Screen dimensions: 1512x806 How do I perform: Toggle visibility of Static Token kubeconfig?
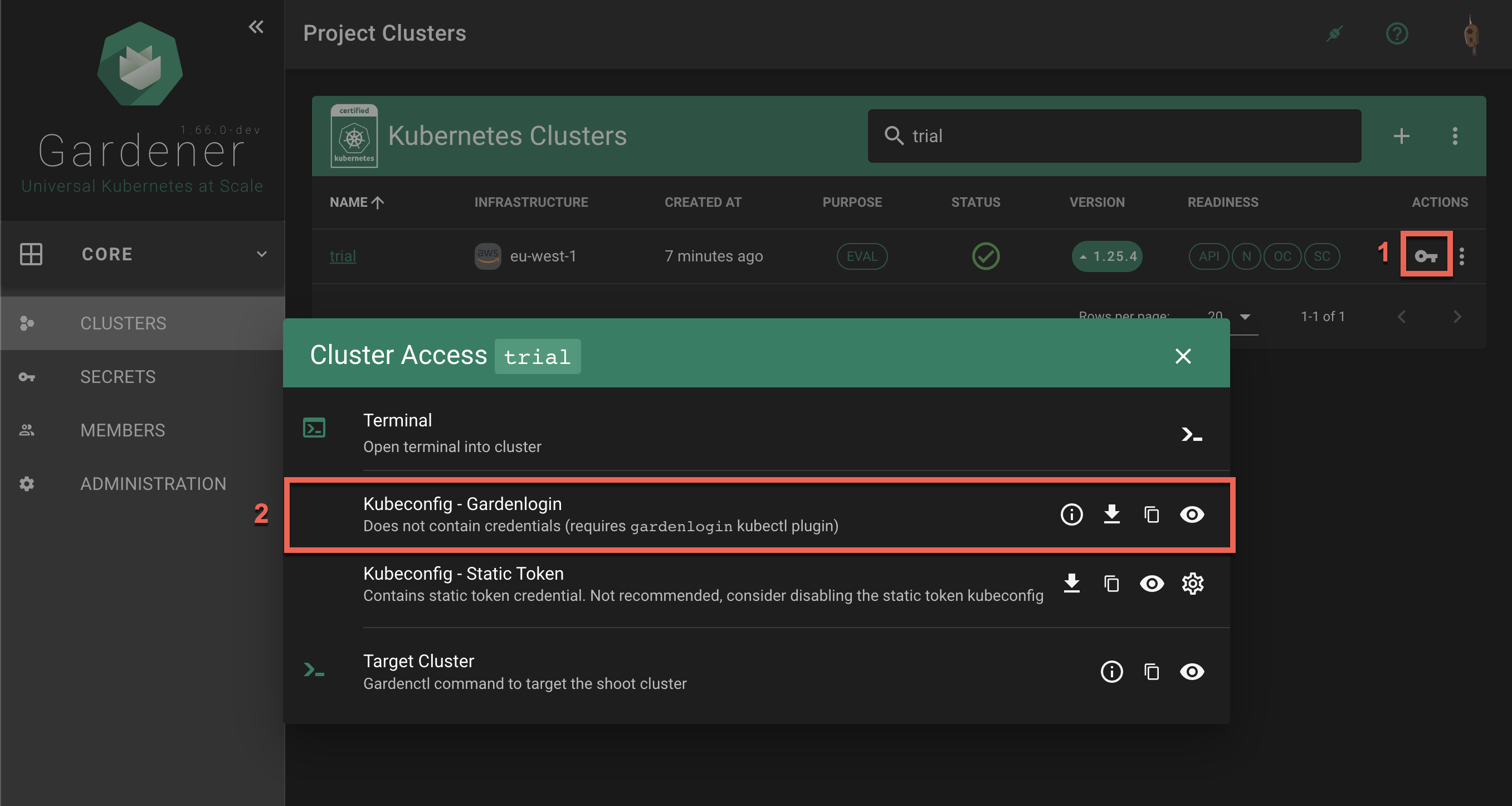[1151, 584]
